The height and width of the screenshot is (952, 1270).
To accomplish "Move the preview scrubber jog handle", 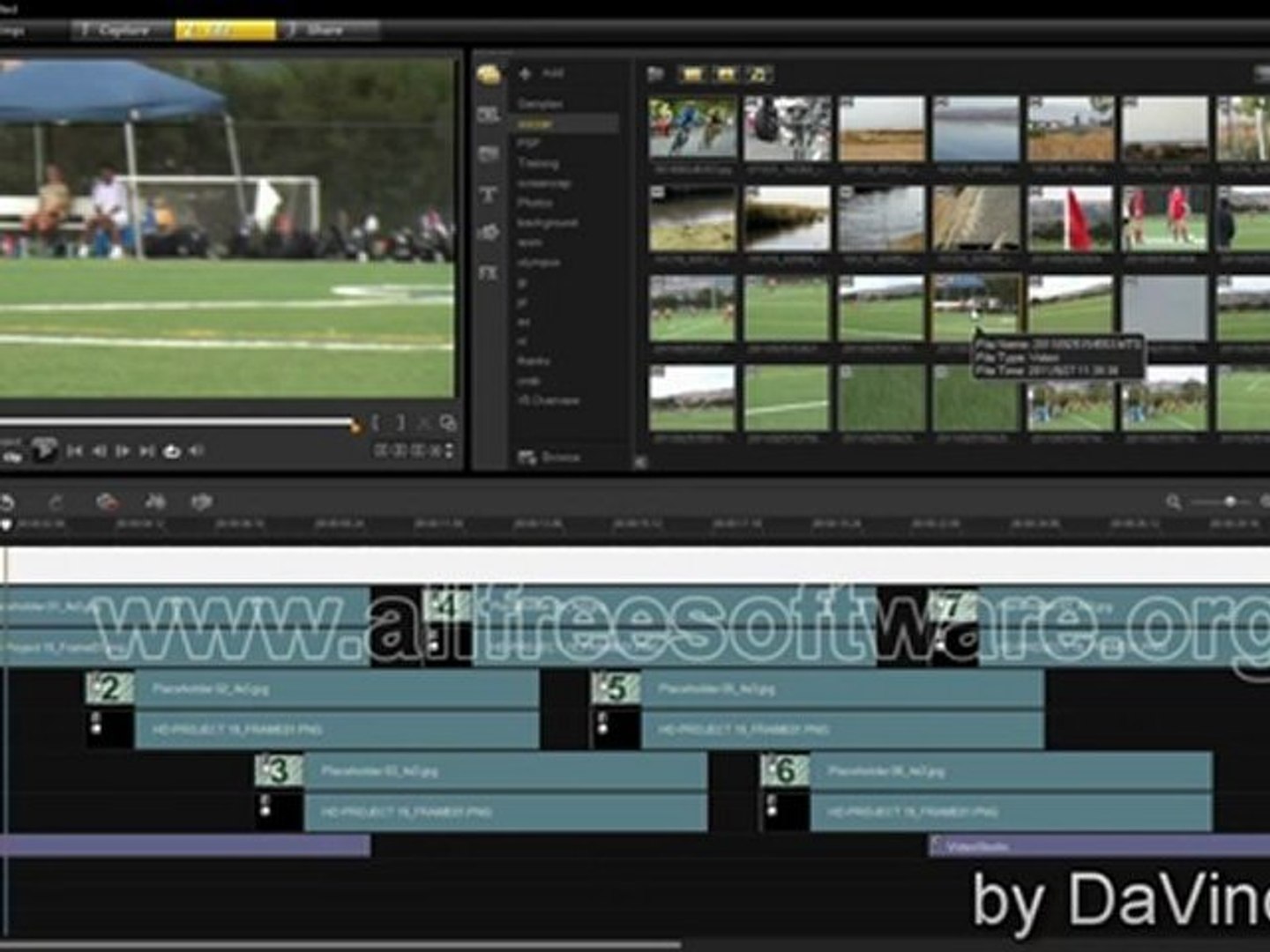I will [355, 427].
